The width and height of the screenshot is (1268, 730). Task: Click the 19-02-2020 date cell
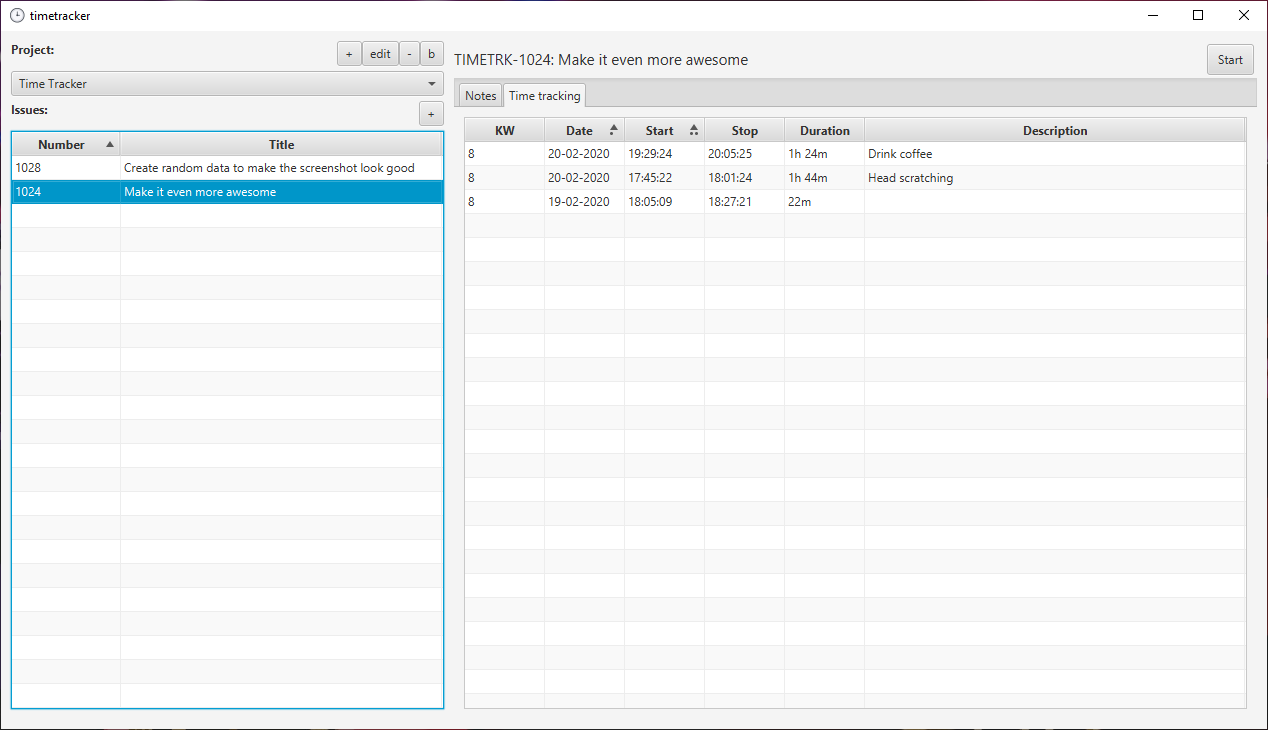585,202
